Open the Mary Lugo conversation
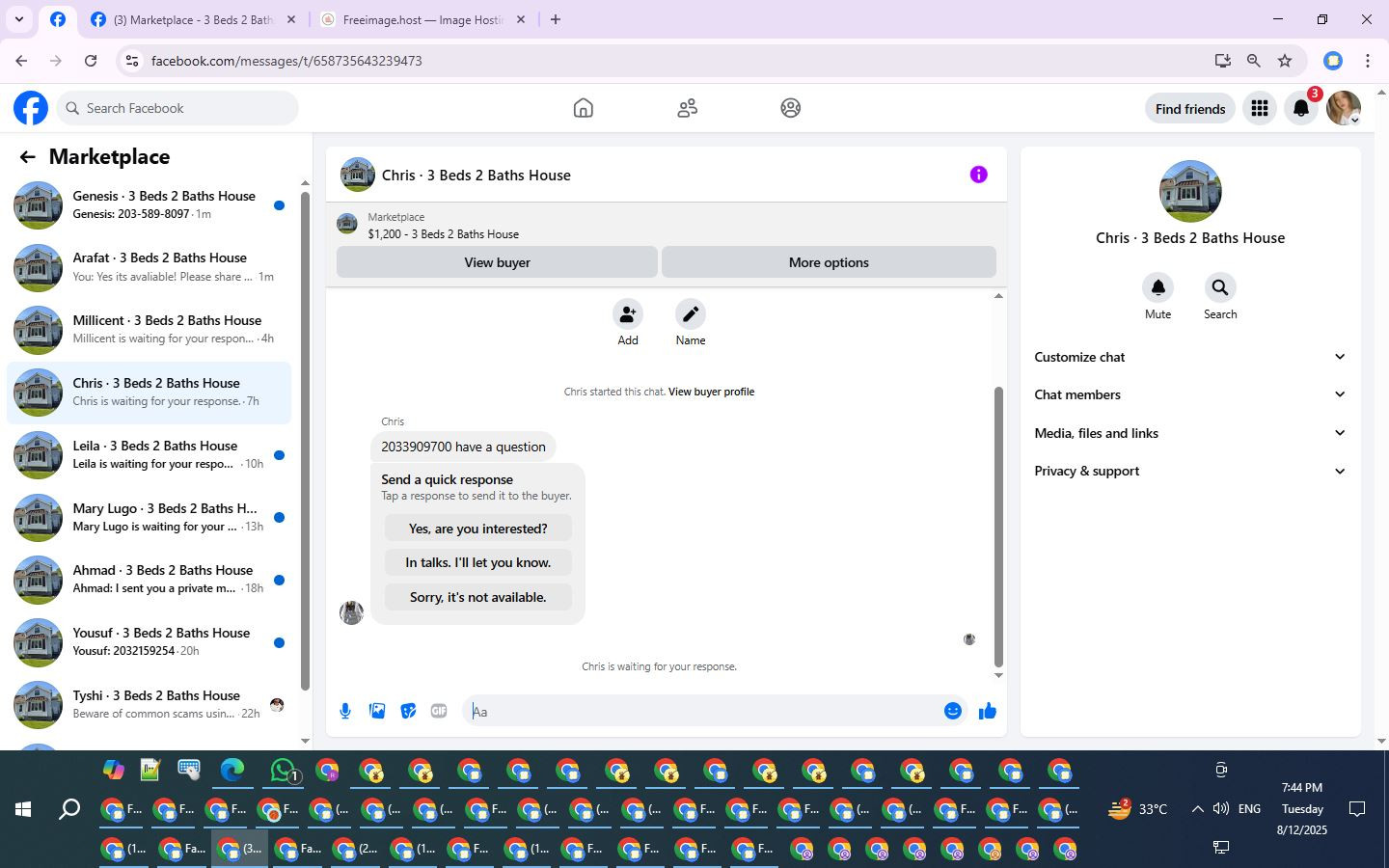Viewport: 1389px width, 868px height. (150, 517)
